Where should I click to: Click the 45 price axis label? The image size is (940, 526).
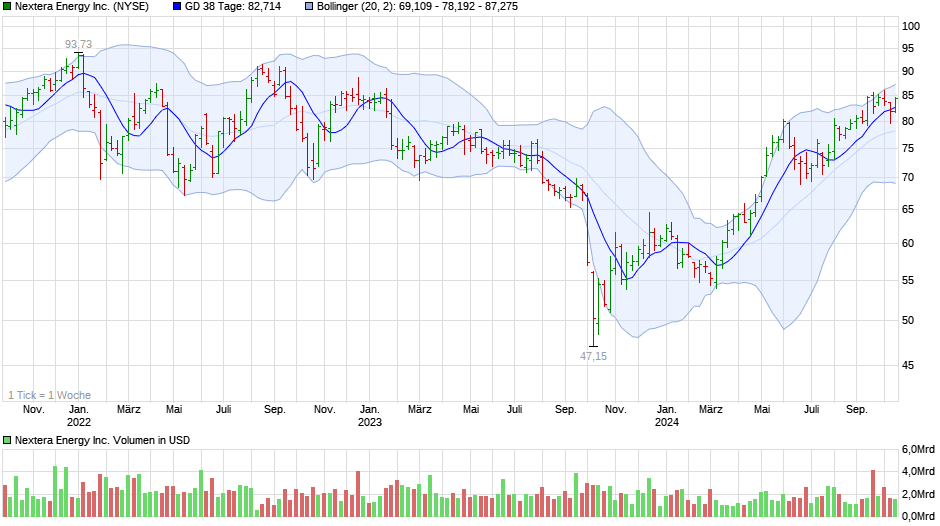[908, 366]
